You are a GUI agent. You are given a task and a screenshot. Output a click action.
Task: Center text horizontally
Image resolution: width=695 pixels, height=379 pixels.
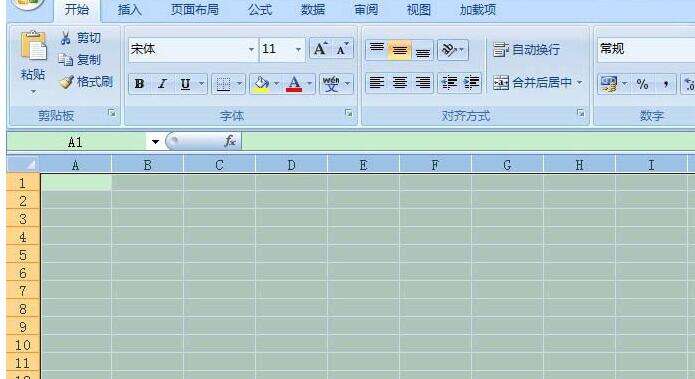400,83
